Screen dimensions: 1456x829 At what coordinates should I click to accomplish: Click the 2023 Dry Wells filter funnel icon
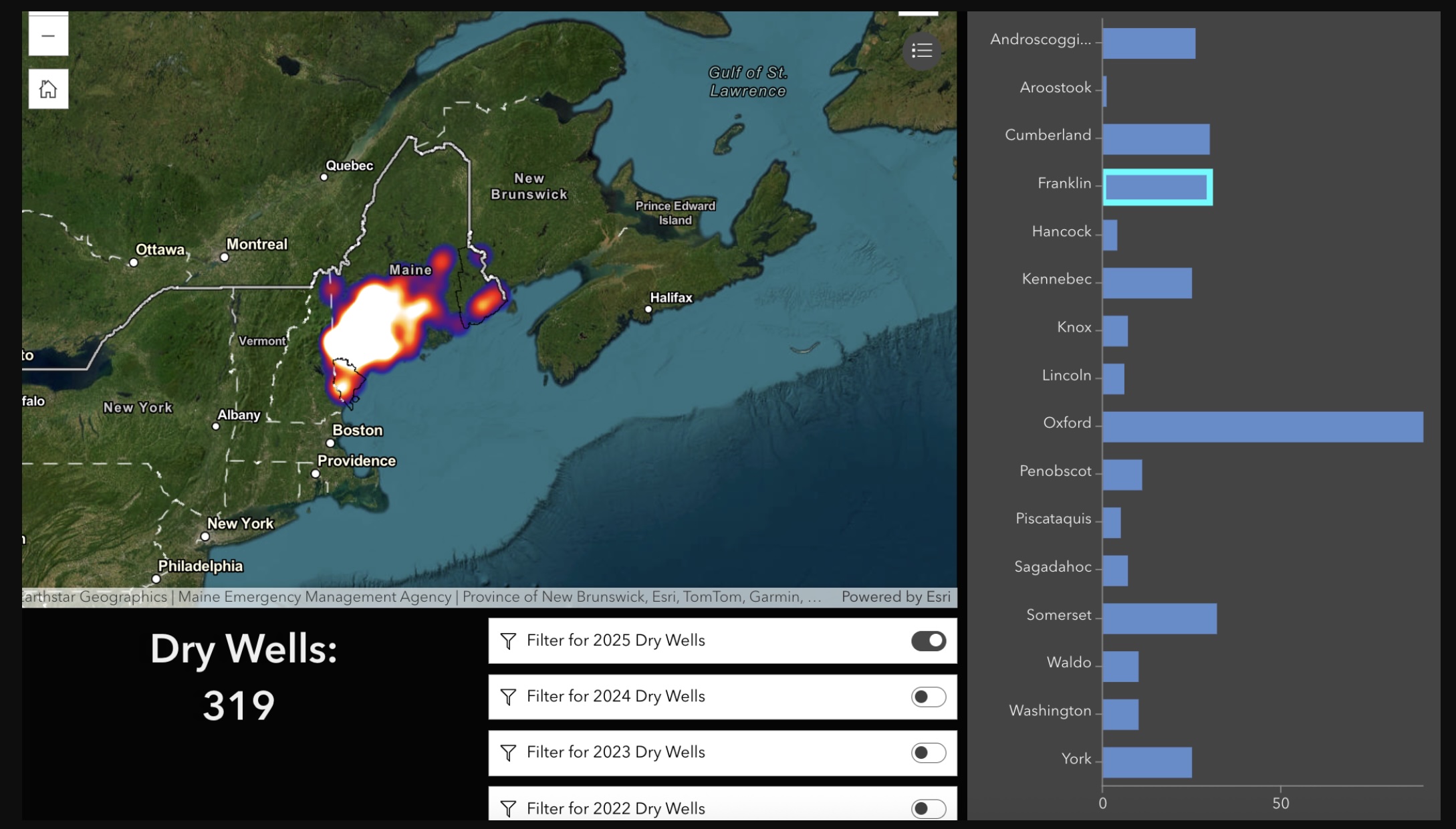coord(508,753)
